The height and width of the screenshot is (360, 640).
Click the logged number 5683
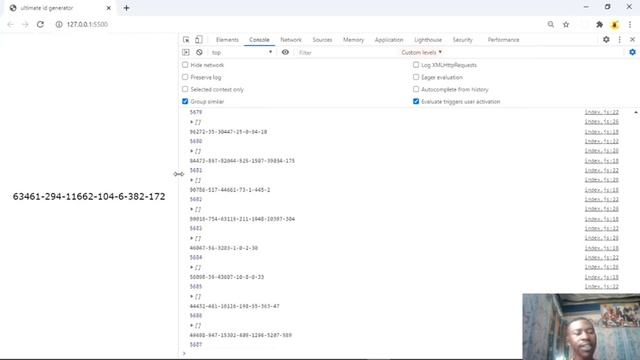pos(196,229)
